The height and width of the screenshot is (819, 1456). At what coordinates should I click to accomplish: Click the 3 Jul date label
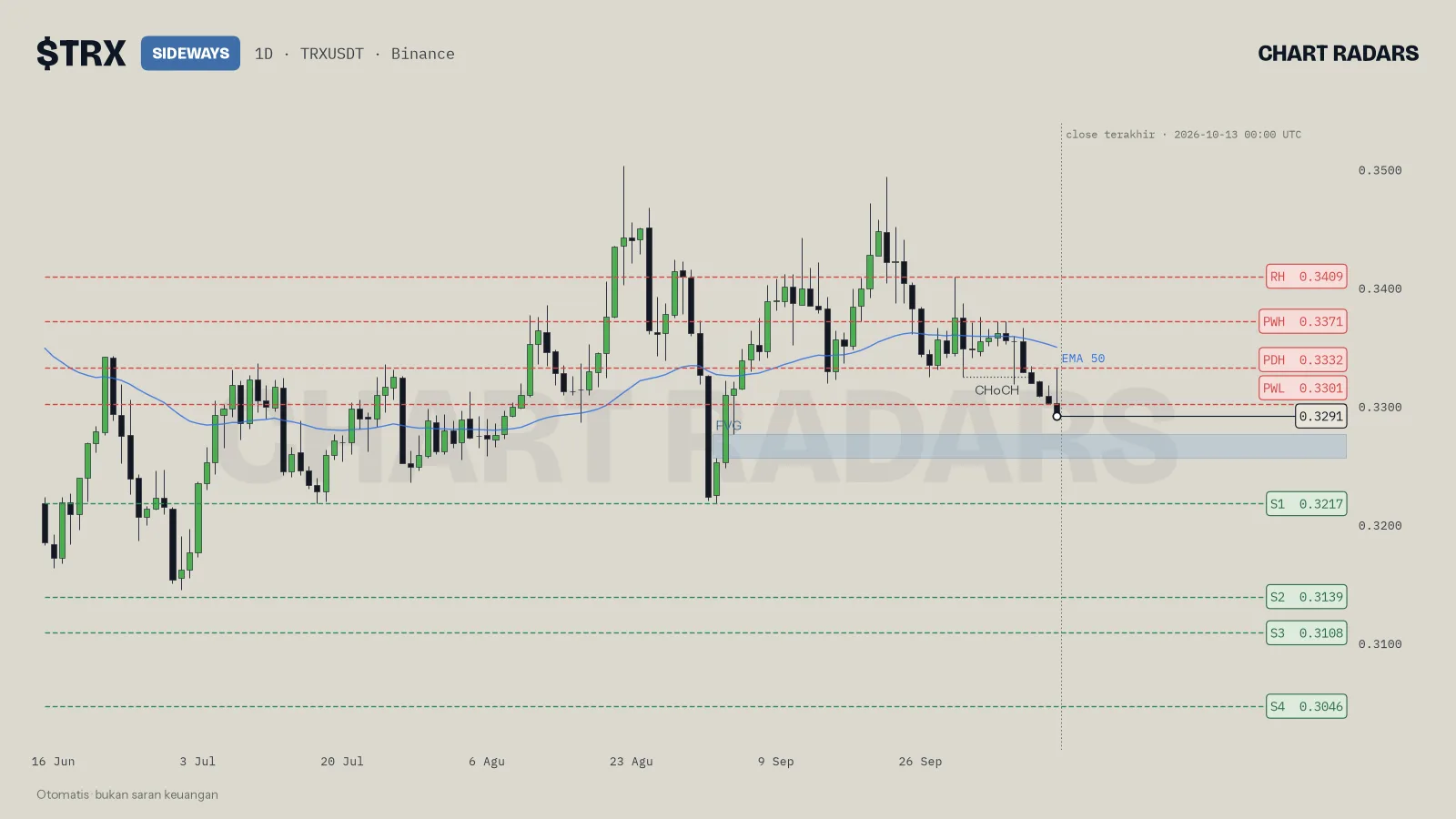pos(197,762)
